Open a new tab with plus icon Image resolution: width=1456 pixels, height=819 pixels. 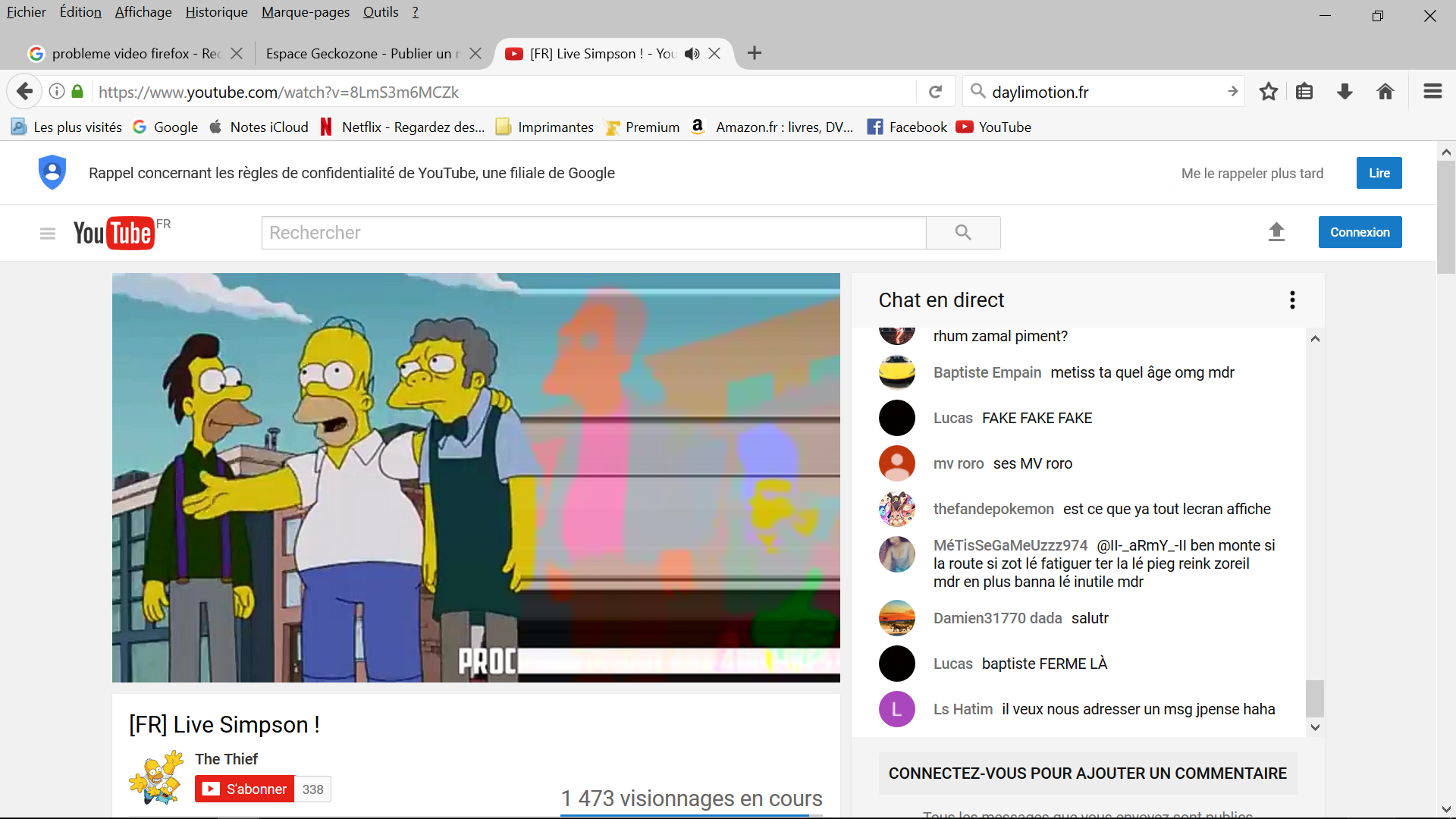point(755,53)
